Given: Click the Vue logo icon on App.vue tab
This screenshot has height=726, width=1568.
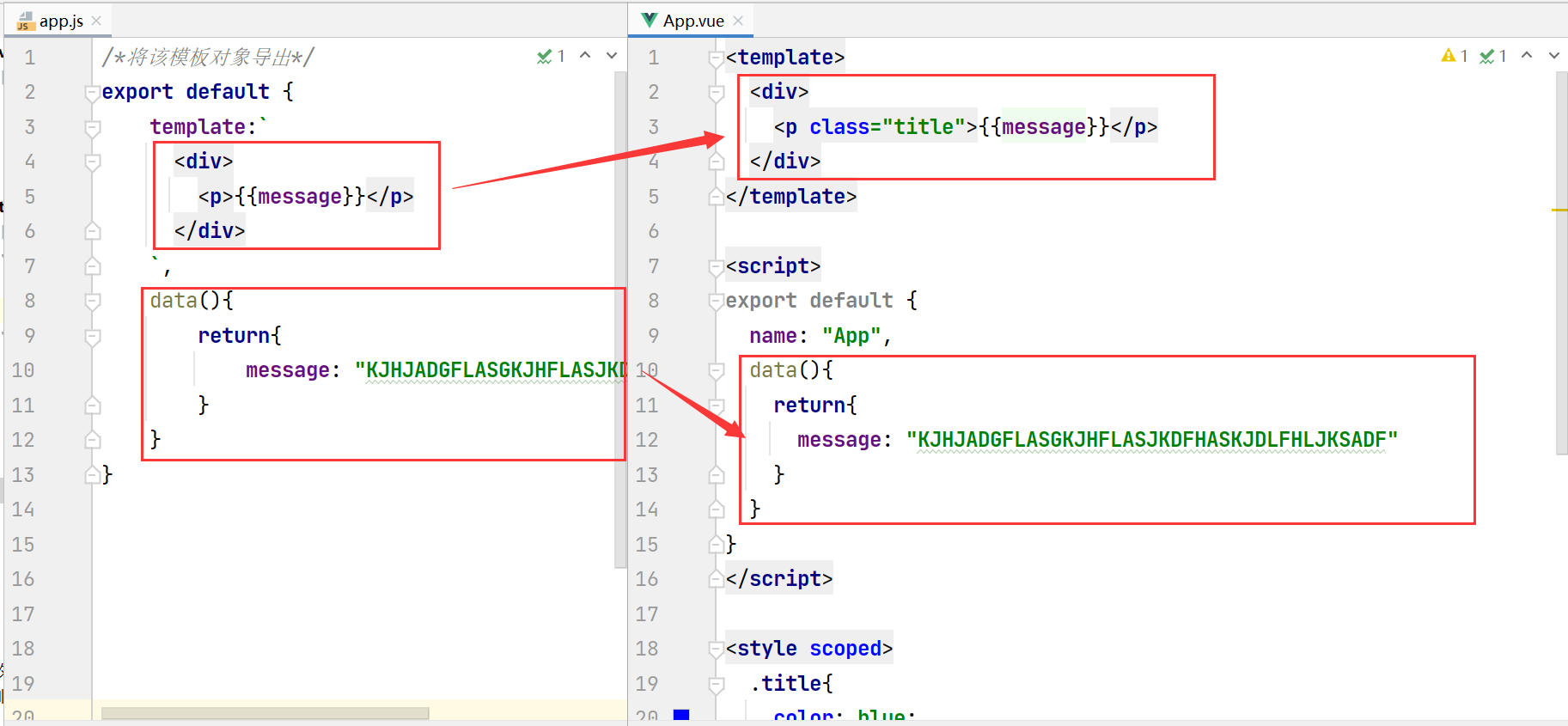Looking at the screenshot, I should pos(650,20).
